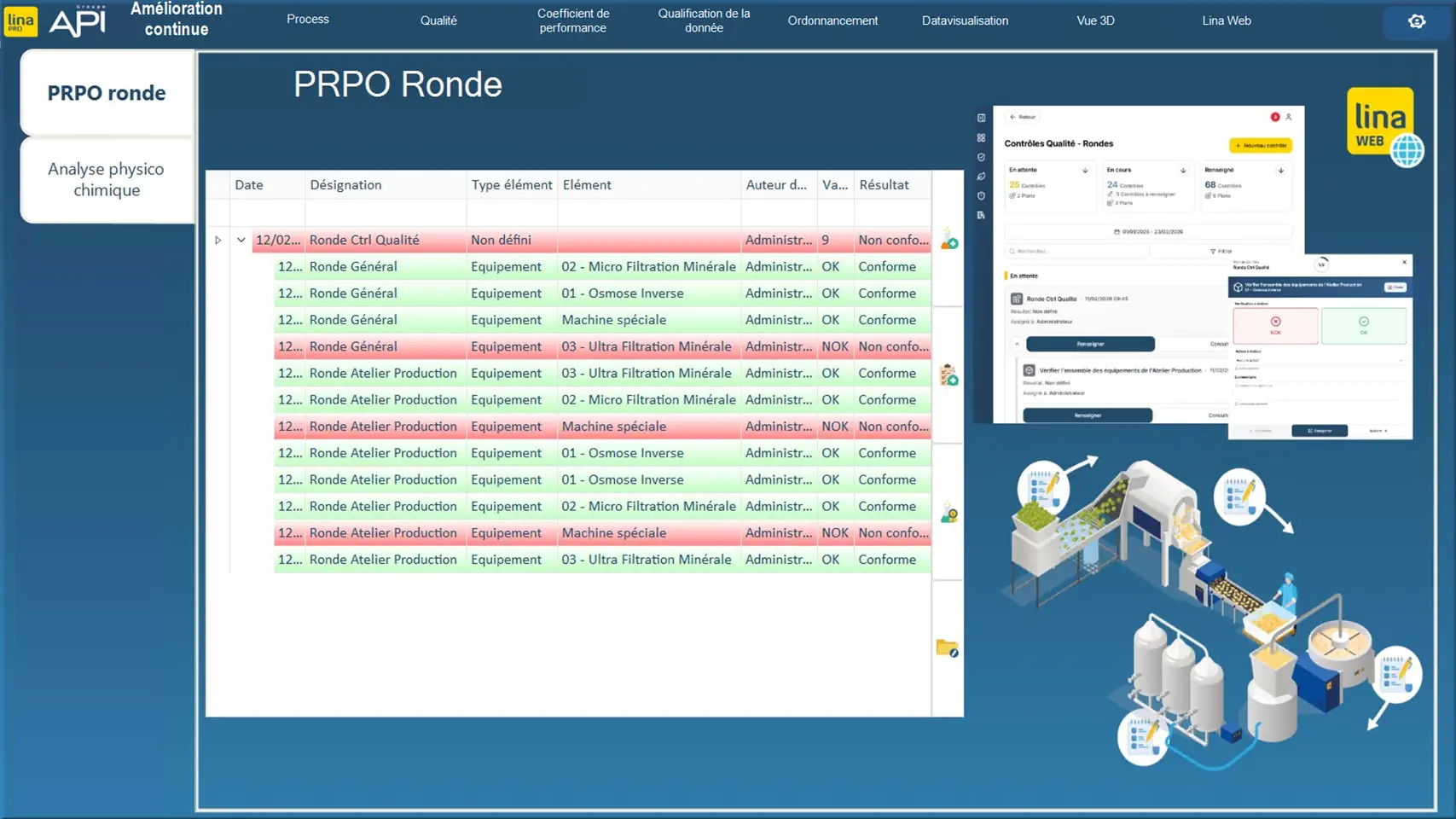Open the Process menu
The width and height of the screenshot is (1456, 819).
pos(307,20)
